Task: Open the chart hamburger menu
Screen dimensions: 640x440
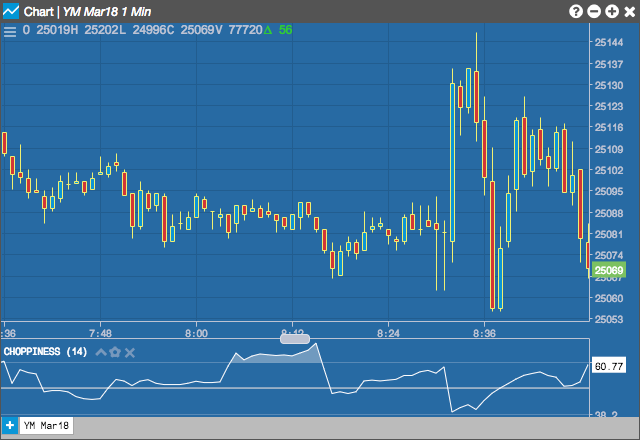Action: tap(10, 31)
